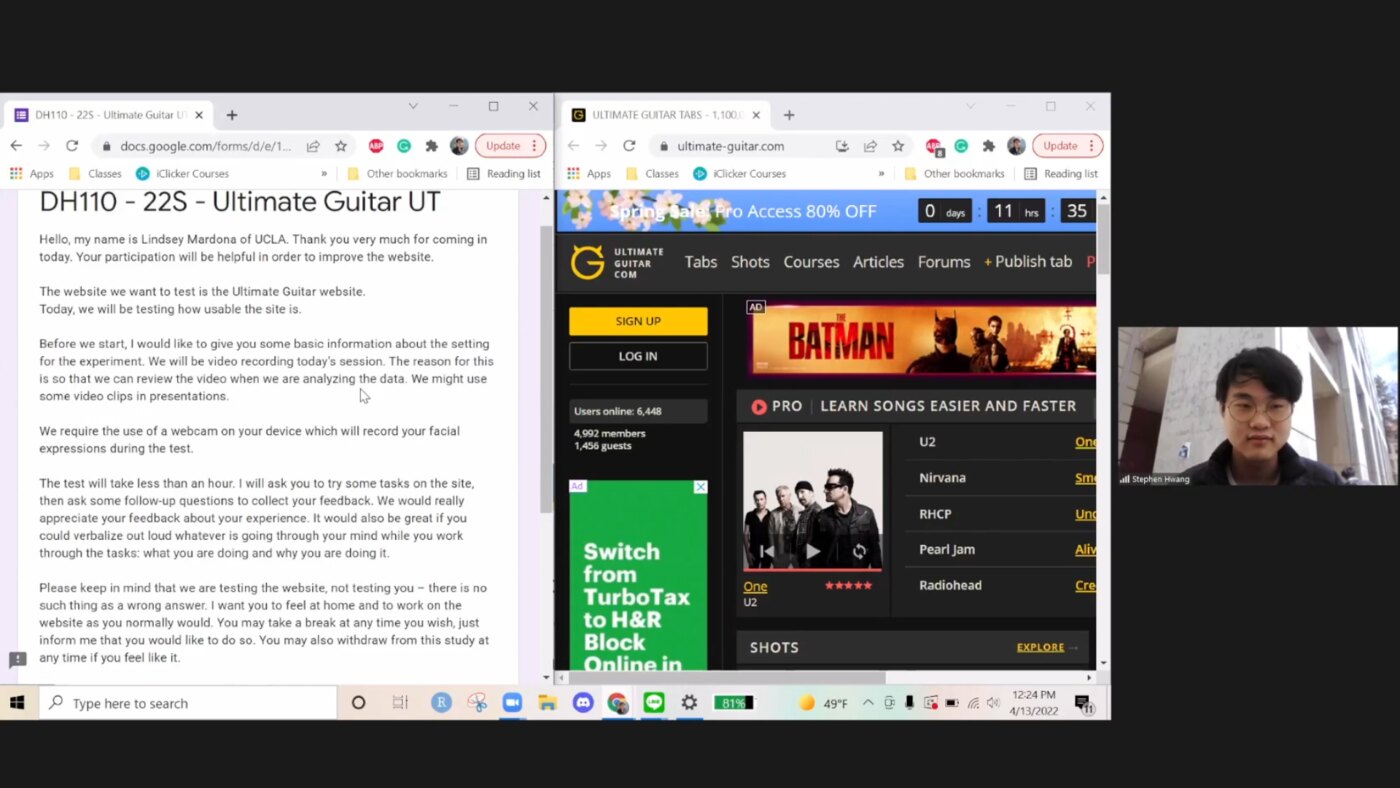Open Chrome menu dots in Ultimate Guitar window

(x=1091, y=146)
